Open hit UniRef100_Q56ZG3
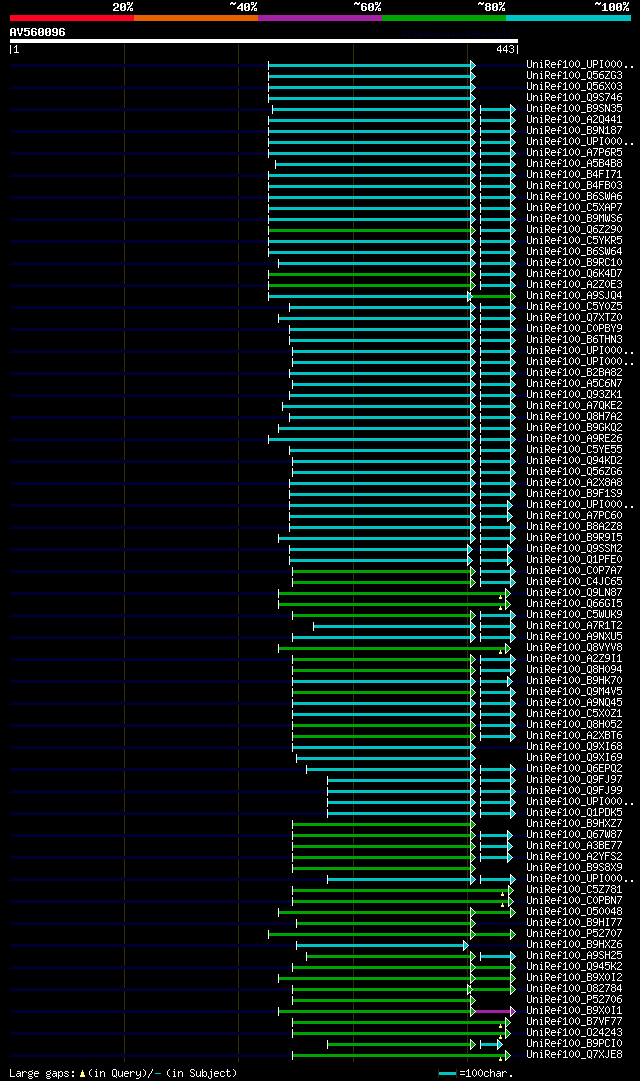The width and height of the screenshot is (640, 1081). (574, 76)
